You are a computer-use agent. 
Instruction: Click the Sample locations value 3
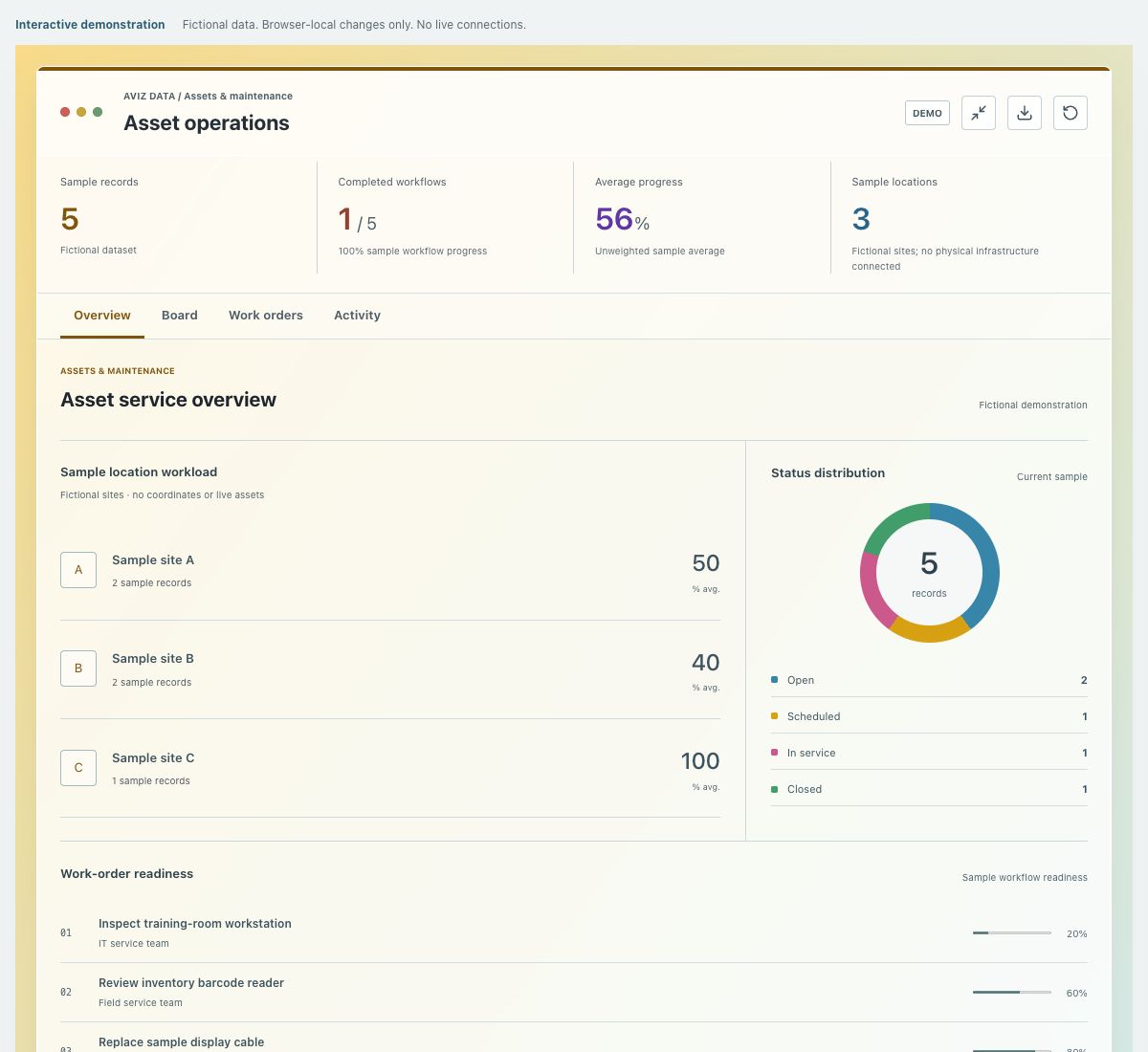pyautogui.click(x=861, y=219)
